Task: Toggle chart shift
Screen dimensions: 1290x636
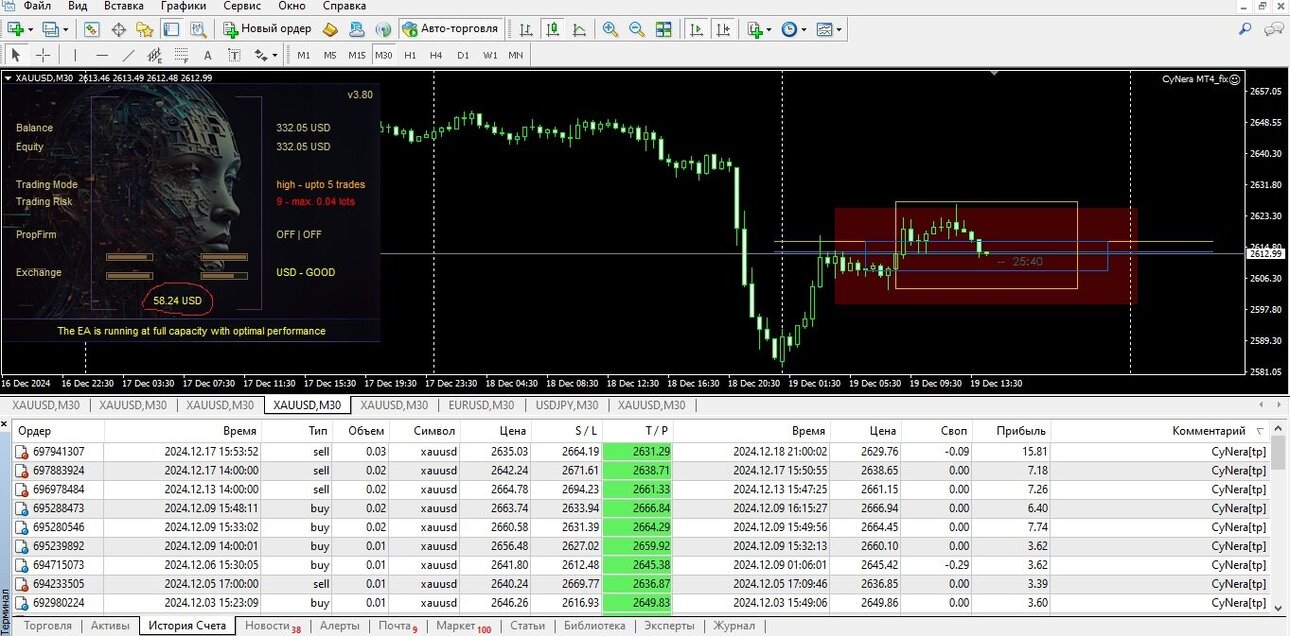Action: click(723, 29)
